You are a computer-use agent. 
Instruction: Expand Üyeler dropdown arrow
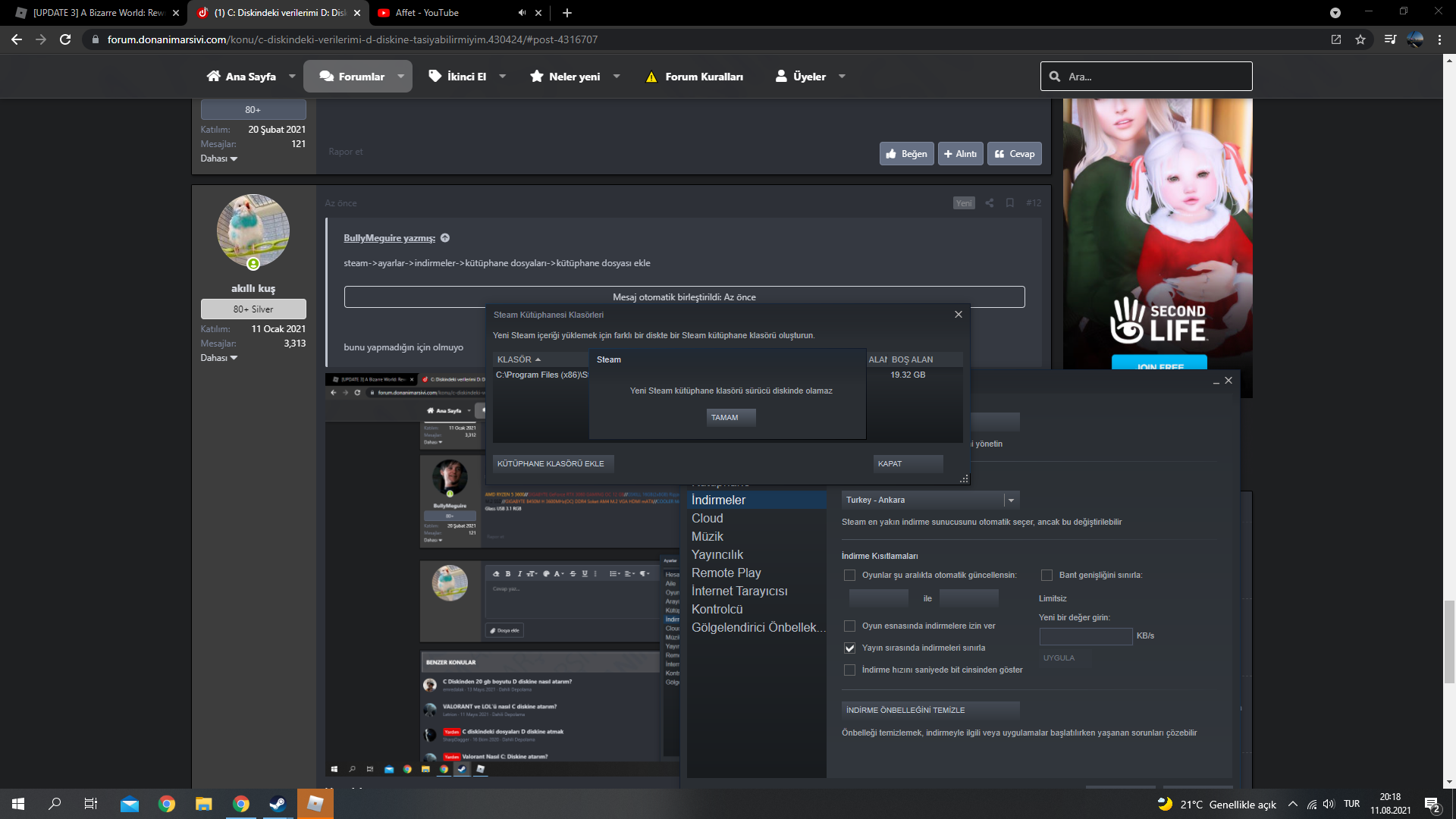tap(842, 77)
